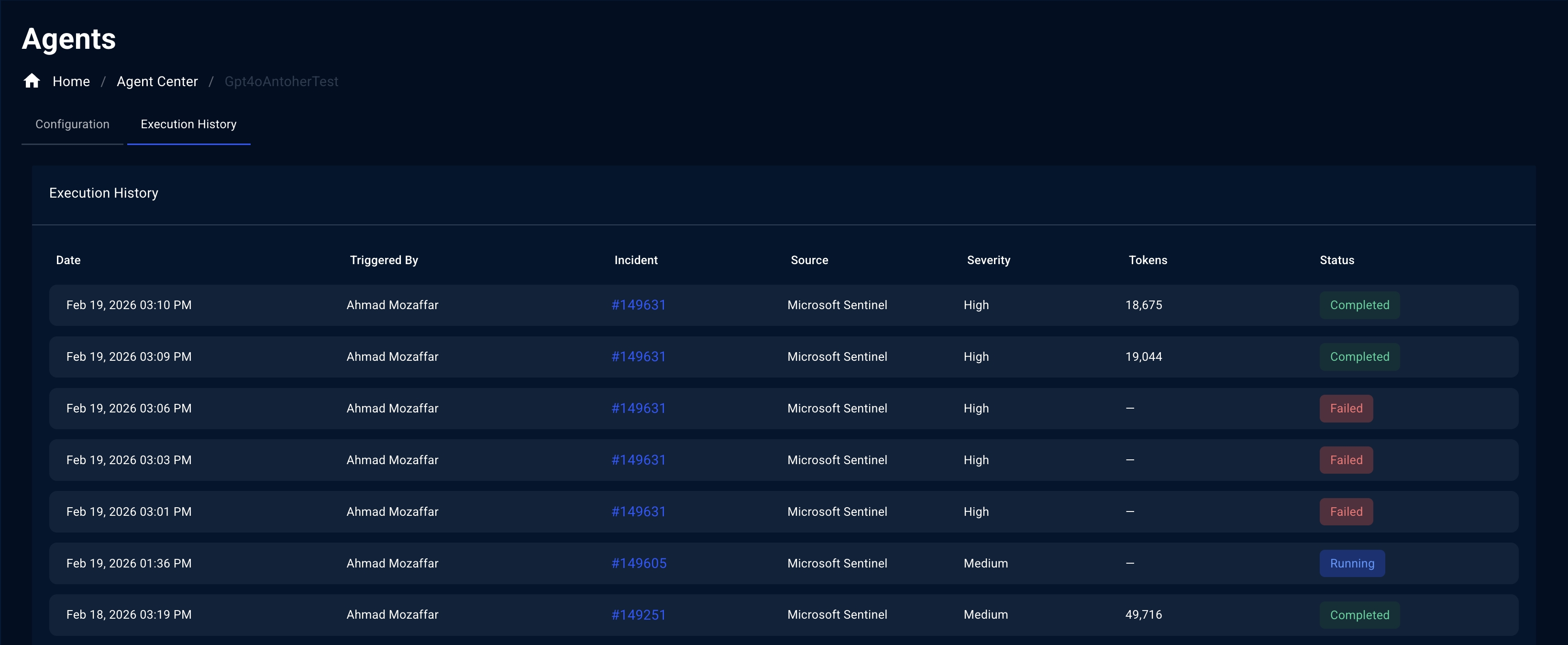The image size is (1568, 645).
Task: Click Completed badge for 03:10 PM run
Action: (x=1358, y=305)
